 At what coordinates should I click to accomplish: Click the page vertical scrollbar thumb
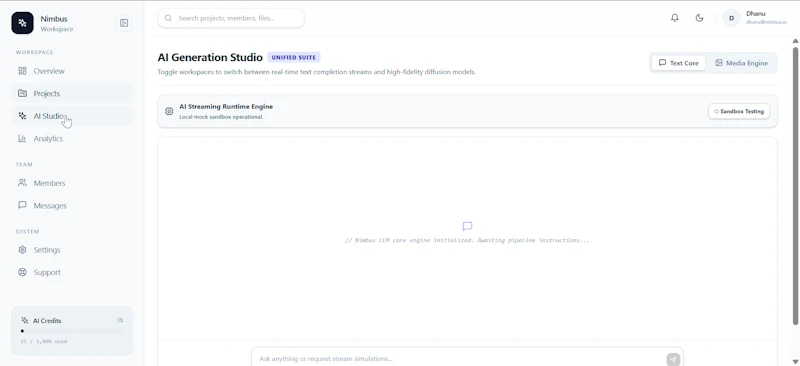(x=795, y=186)
